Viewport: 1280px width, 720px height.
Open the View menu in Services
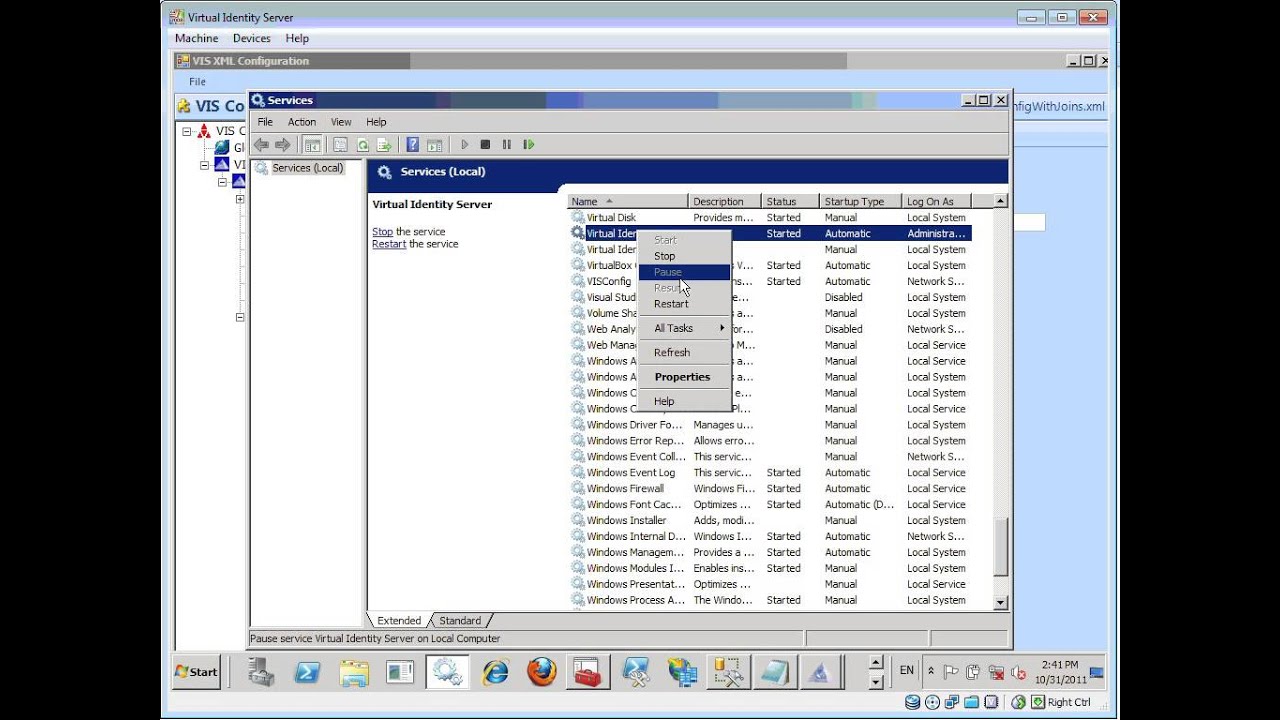pyautogui.click(x=341, y=122)
